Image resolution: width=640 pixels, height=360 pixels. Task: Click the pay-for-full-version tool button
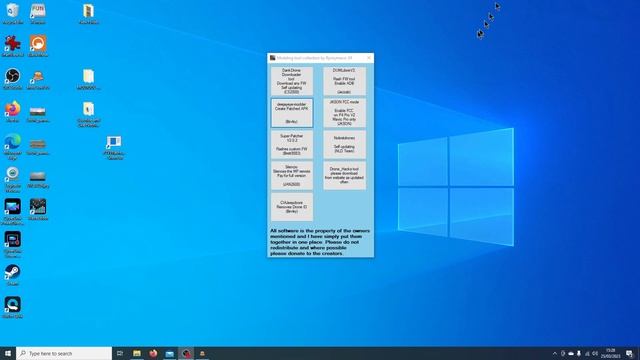point(291,176)
